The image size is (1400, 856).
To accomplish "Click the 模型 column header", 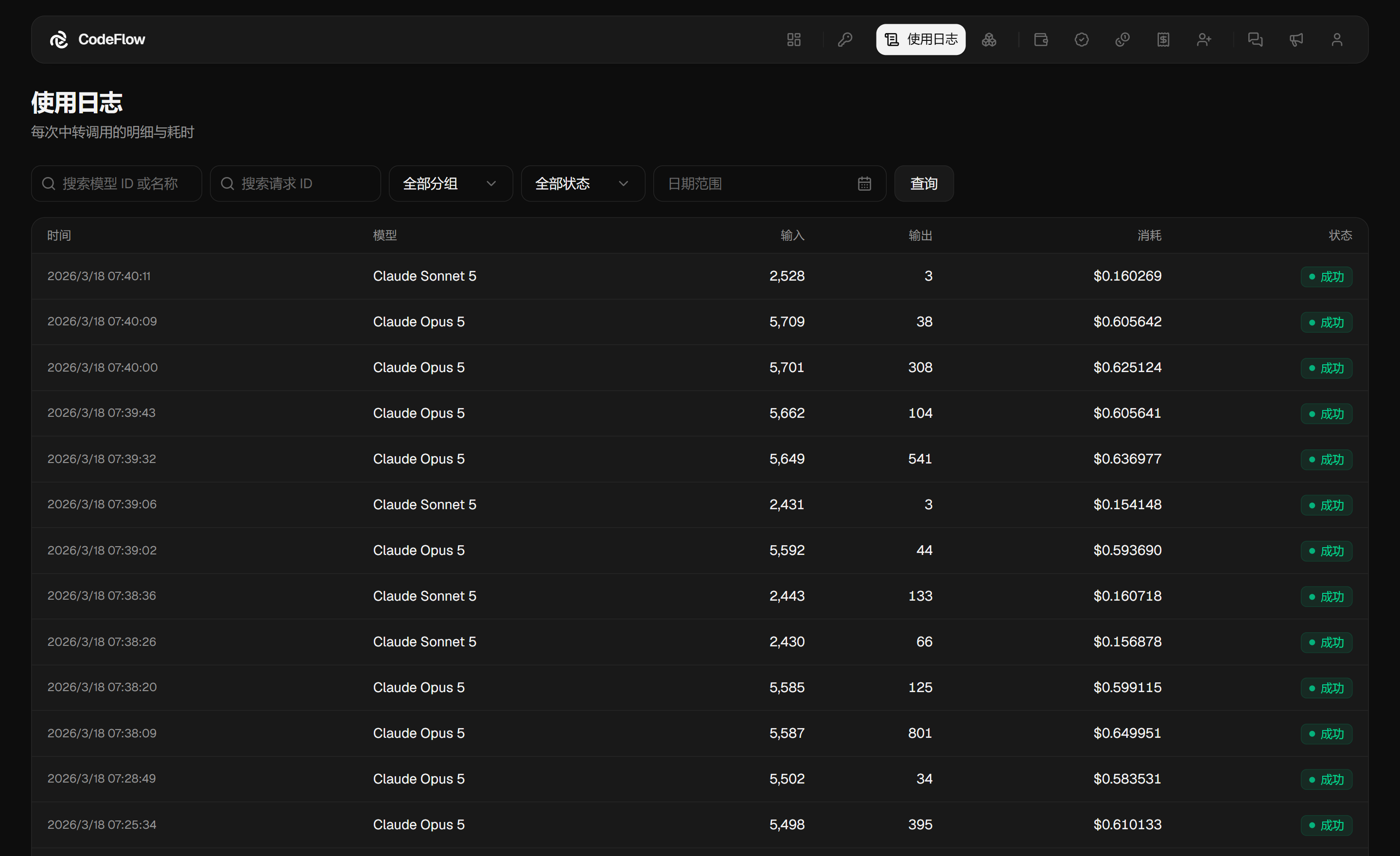I will click(x=385, y=235).
